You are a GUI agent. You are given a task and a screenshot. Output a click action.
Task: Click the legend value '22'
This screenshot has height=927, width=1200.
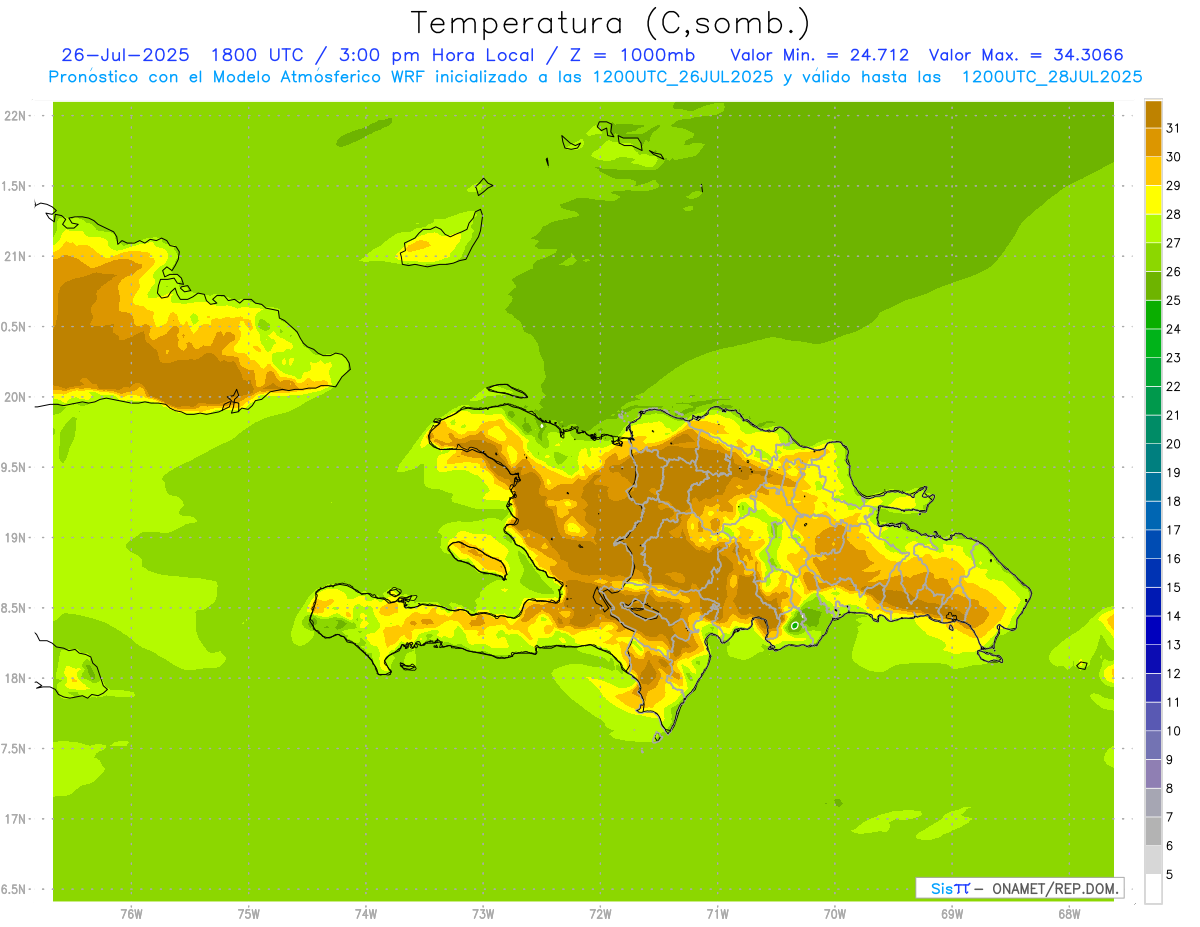[x=1174, y=386]
